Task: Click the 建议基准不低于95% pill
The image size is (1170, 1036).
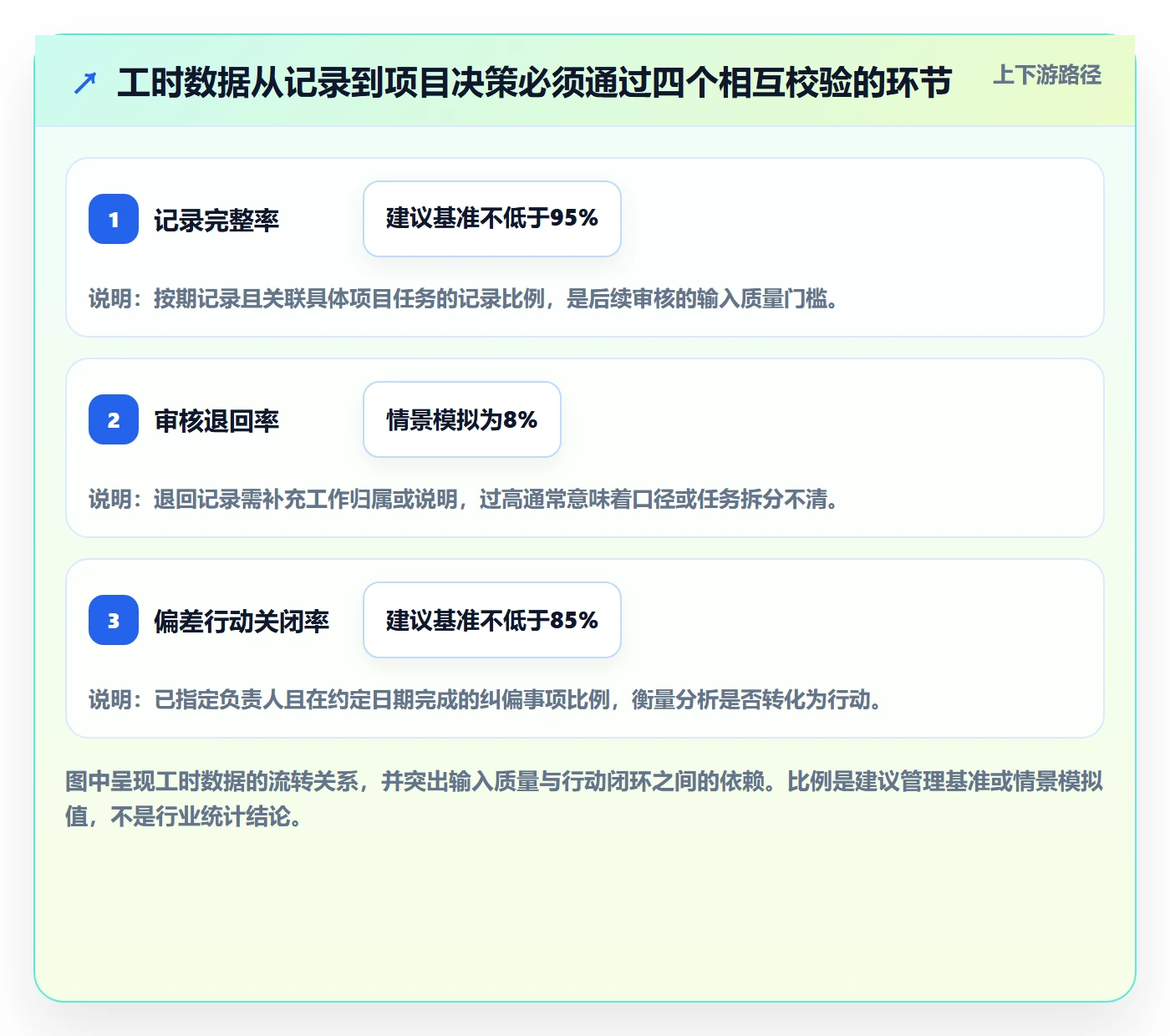Action: tap(492, 219)
